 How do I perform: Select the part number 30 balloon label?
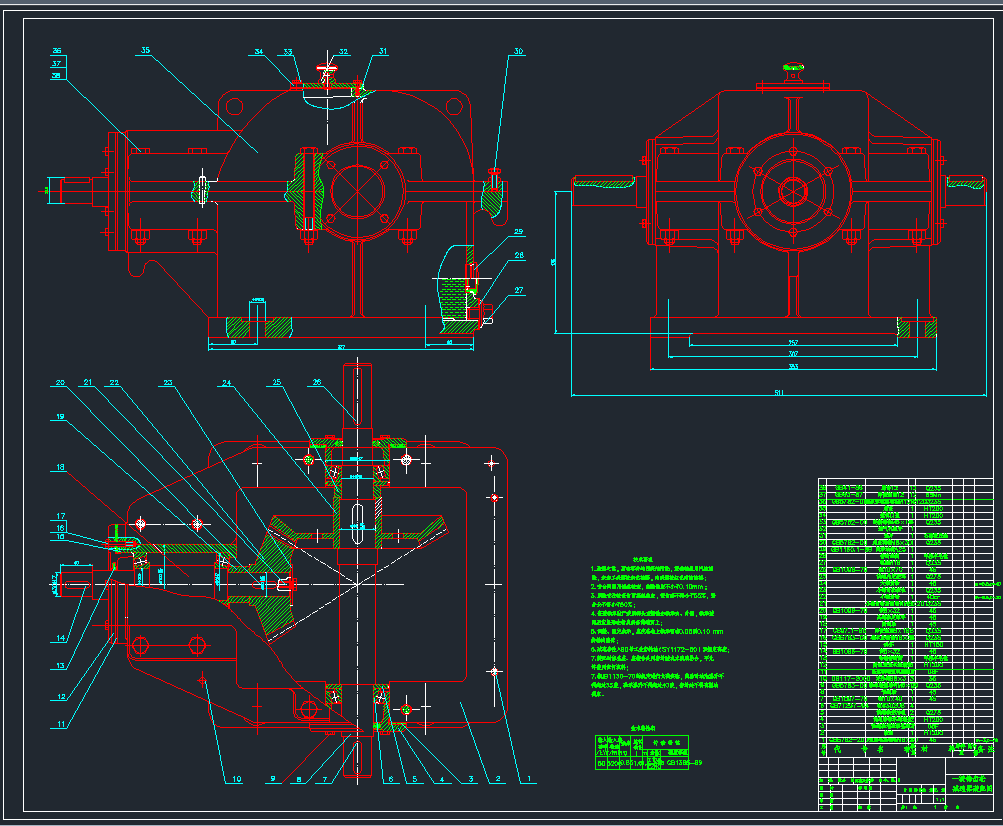[518, 51]
